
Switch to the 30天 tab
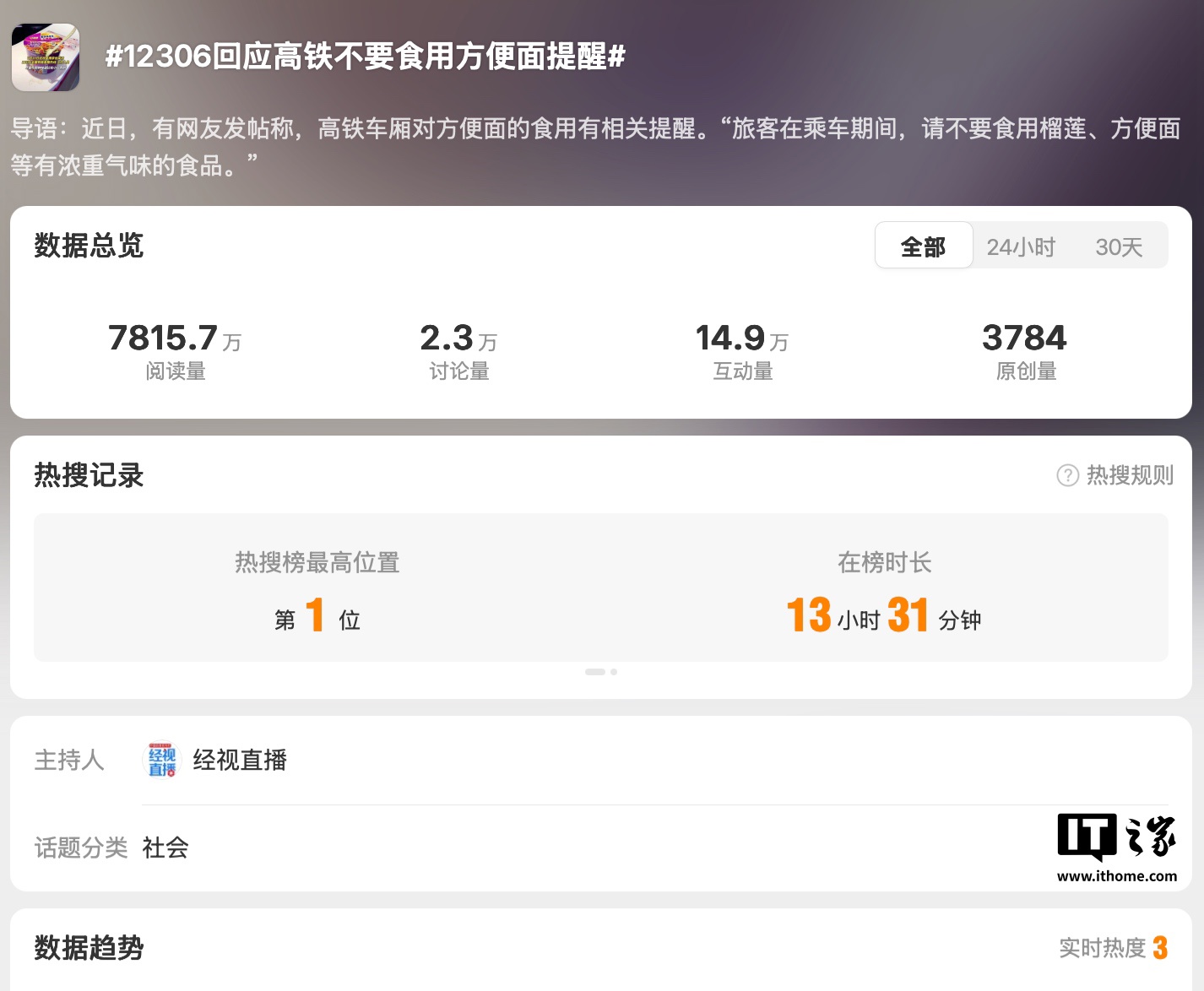click(x=1120, y=246)
